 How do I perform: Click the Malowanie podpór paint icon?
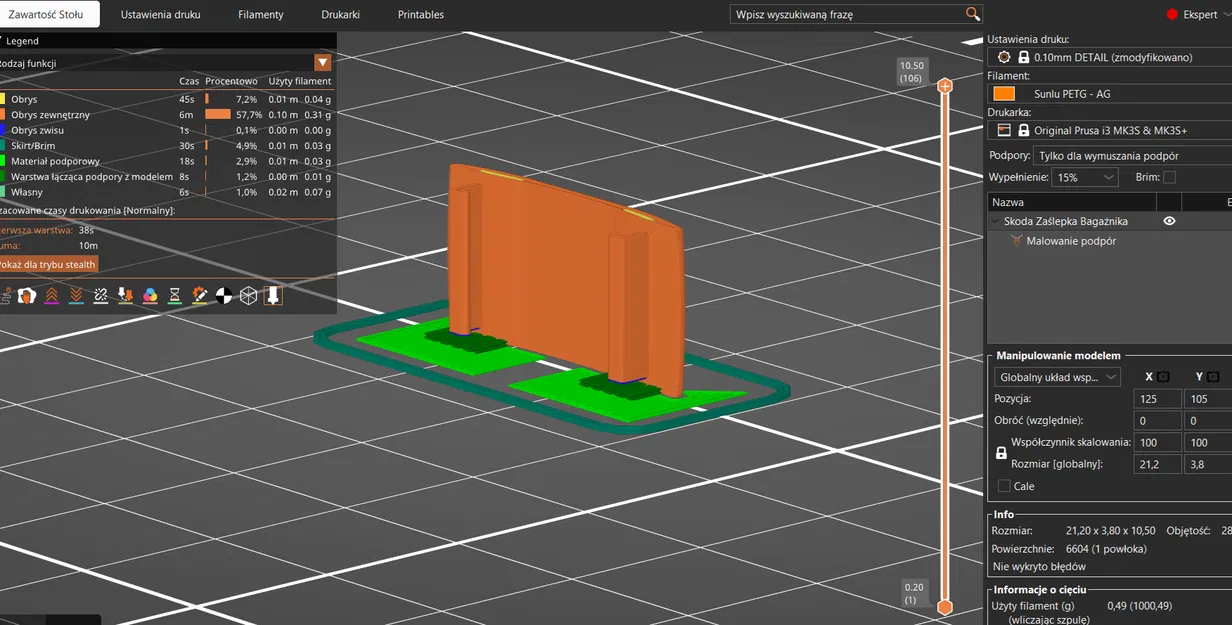[1016, 241]
